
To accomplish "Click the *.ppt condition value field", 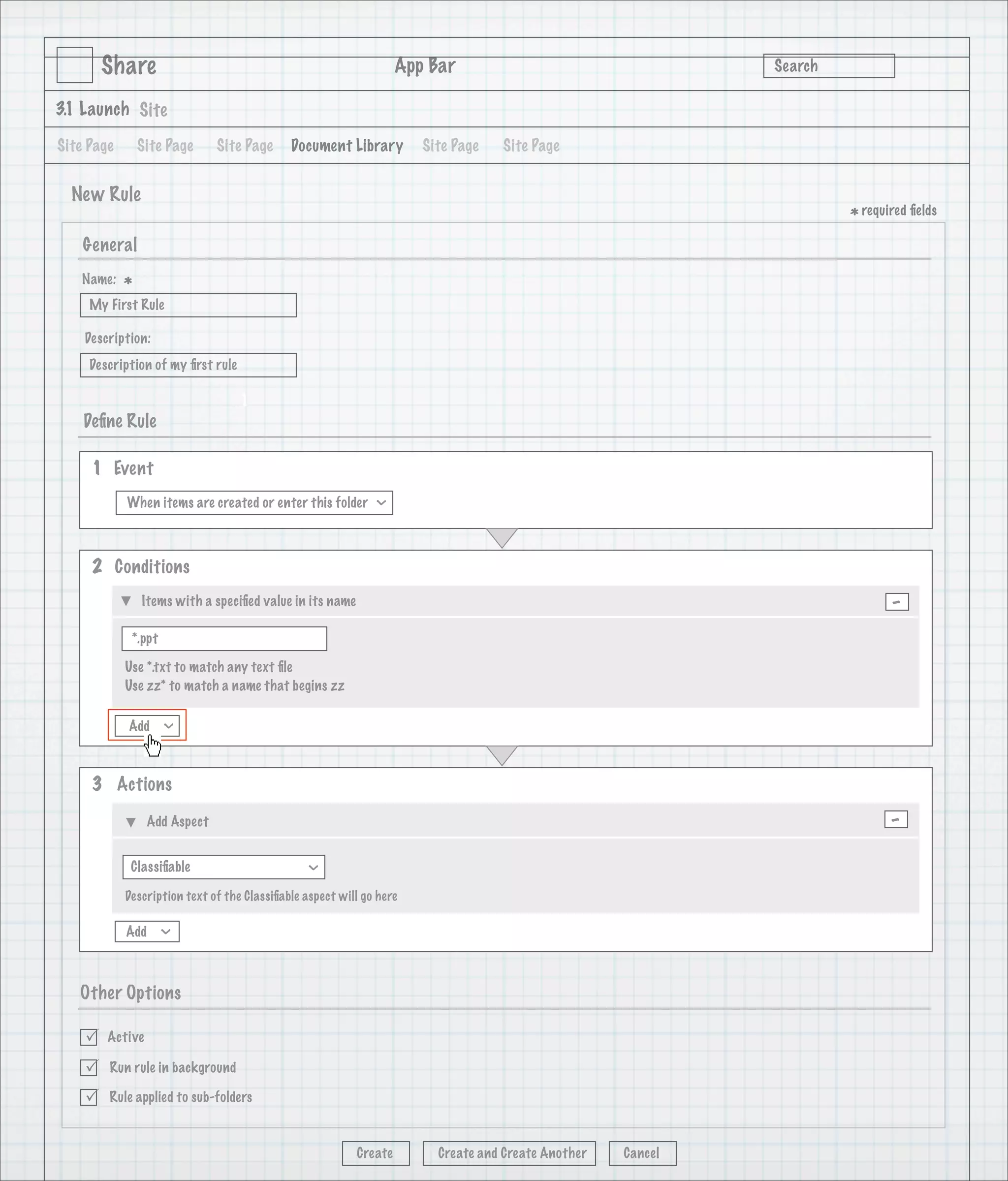I will point(224,638).
